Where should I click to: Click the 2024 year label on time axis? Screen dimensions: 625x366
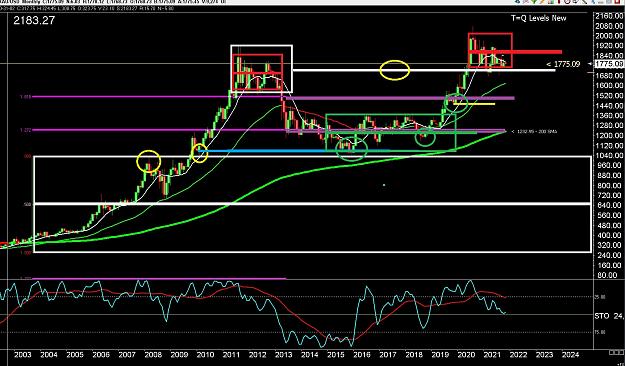(x=570, y=354)
